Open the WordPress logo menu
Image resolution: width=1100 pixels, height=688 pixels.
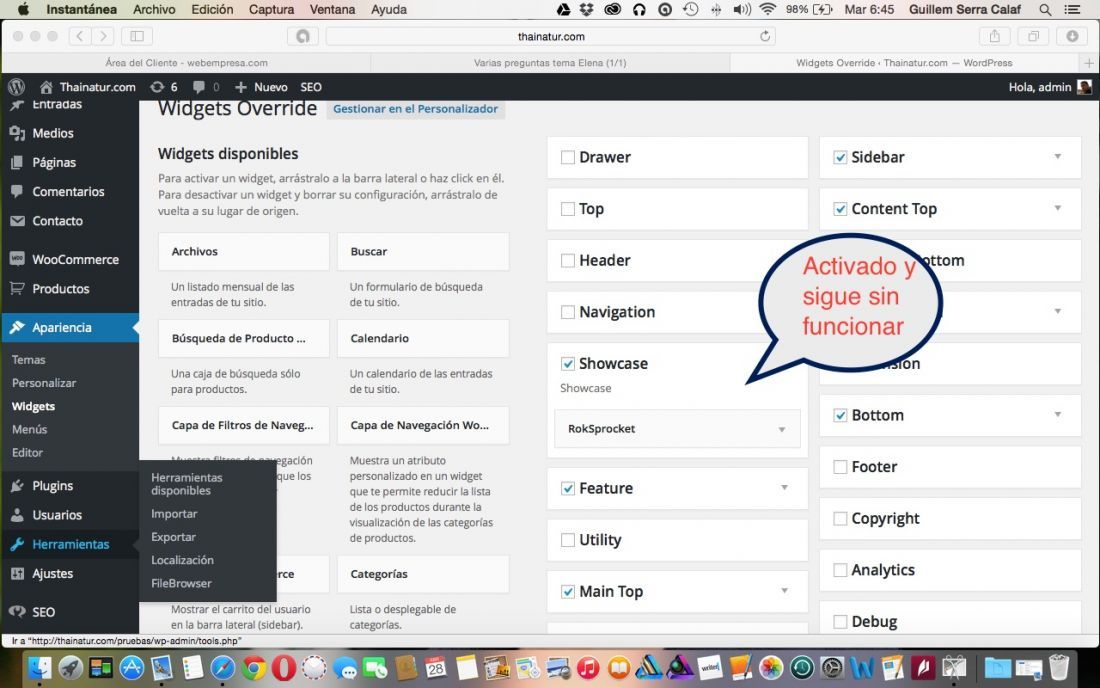pyautogui.click(x=16, y=87)
